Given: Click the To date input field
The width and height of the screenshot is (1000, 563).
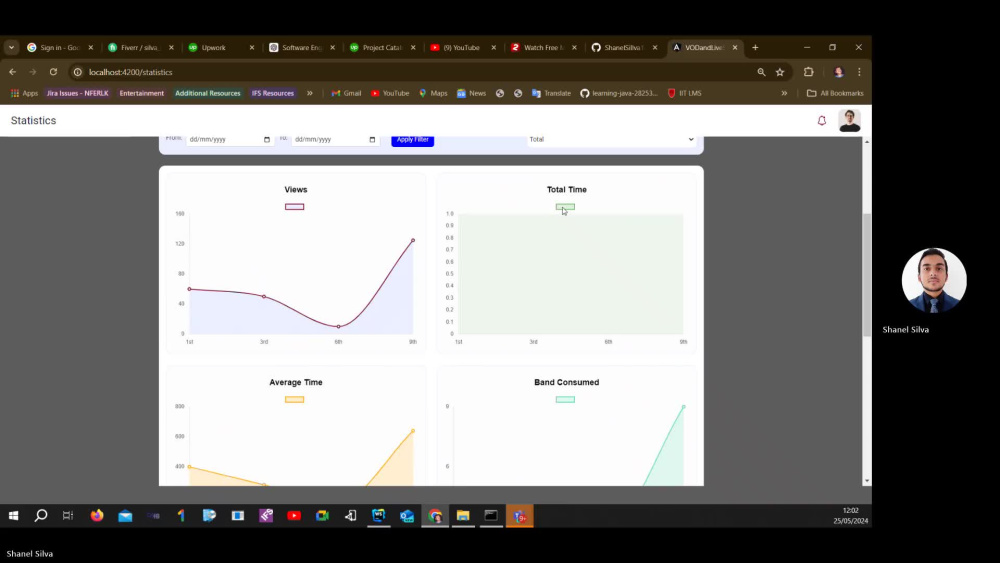Looking at the screenshot, I should (x=335, y=139).
